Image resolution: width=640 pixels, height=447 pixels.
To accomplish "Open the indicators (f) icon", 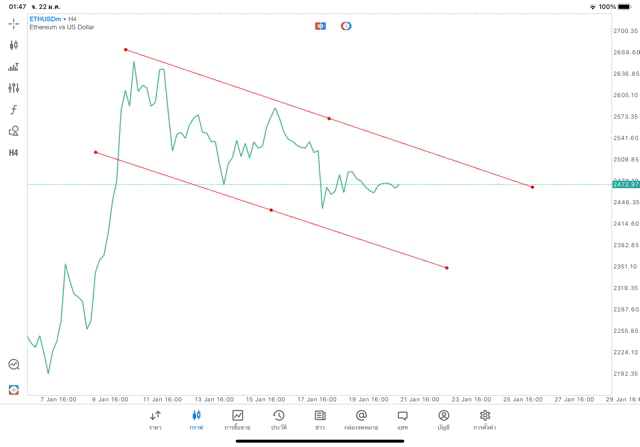I will (x=14, y=109).
